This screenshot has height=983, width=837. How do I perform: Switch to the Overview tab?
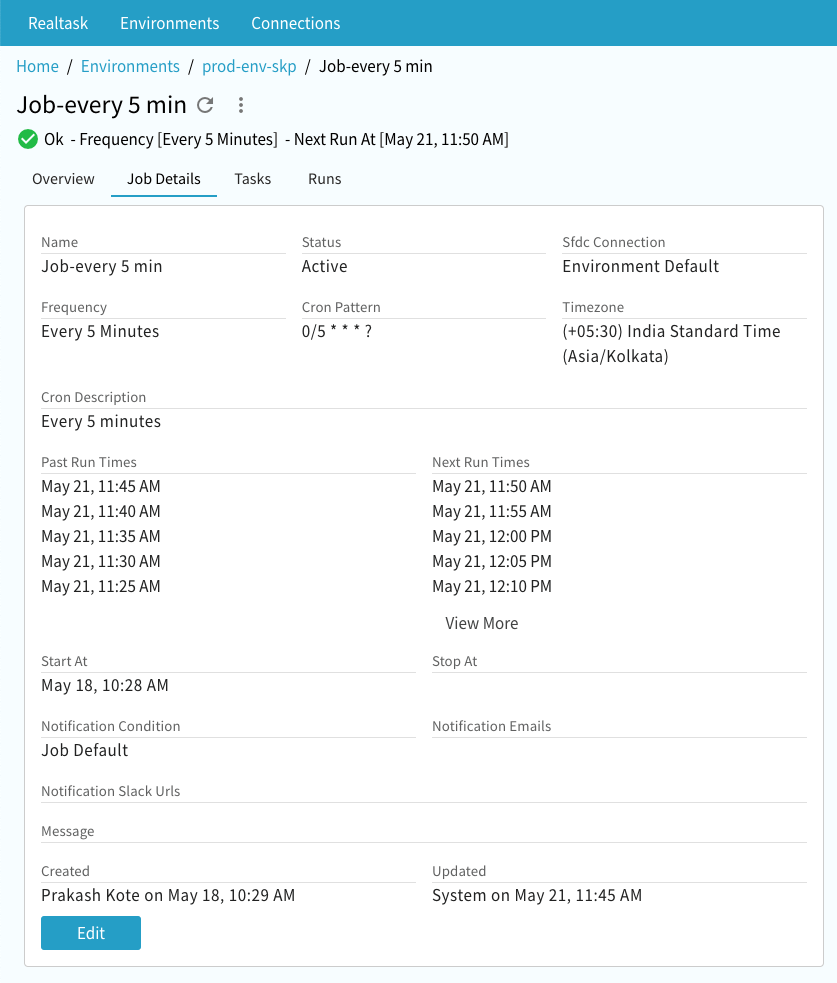pyautogui.click(x=63, y=179)
